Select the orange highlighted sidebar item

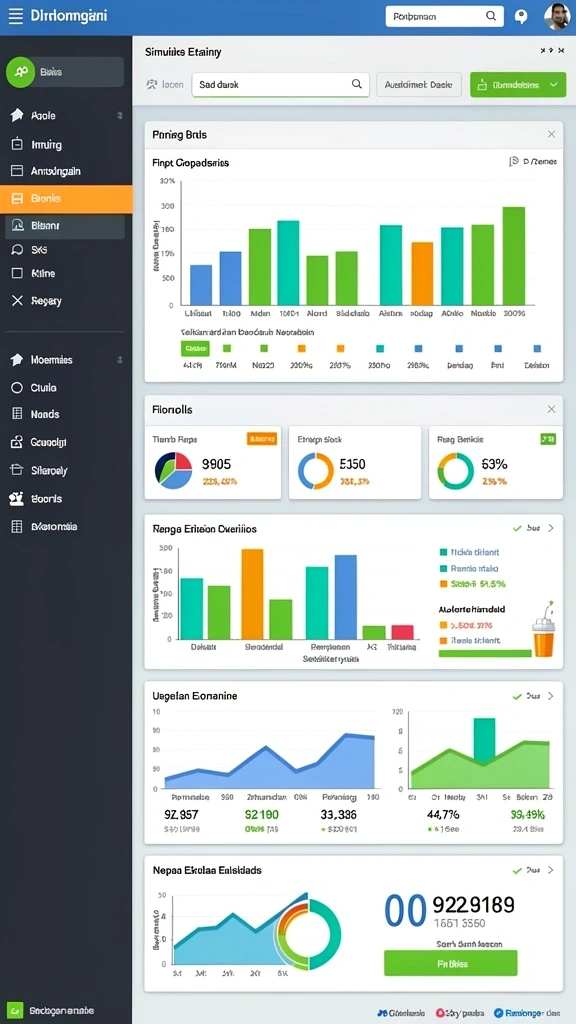pos(66,199)
